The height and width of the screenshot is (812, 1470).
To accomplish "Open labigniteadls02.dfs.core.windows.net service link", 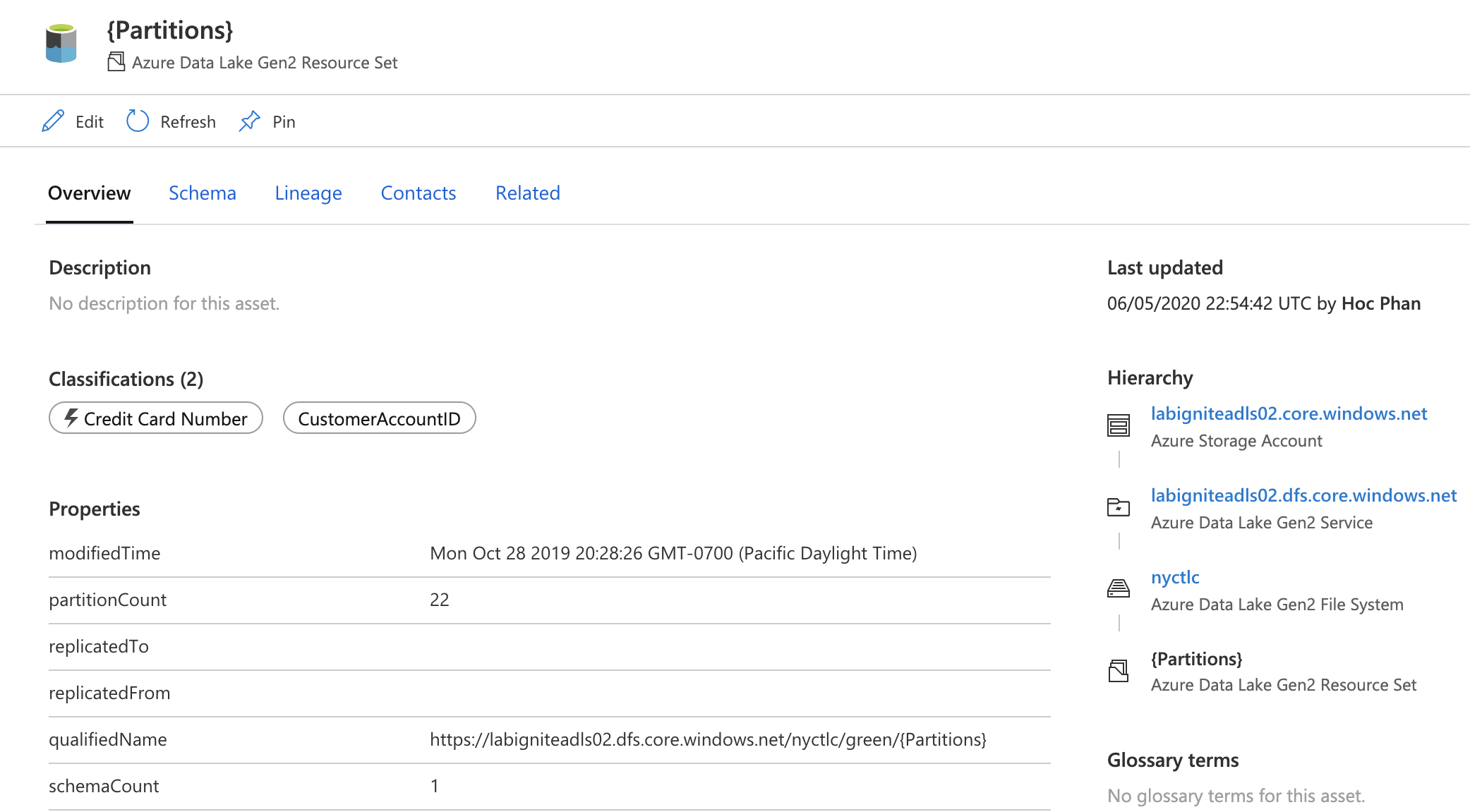I will pos(1303,495).
